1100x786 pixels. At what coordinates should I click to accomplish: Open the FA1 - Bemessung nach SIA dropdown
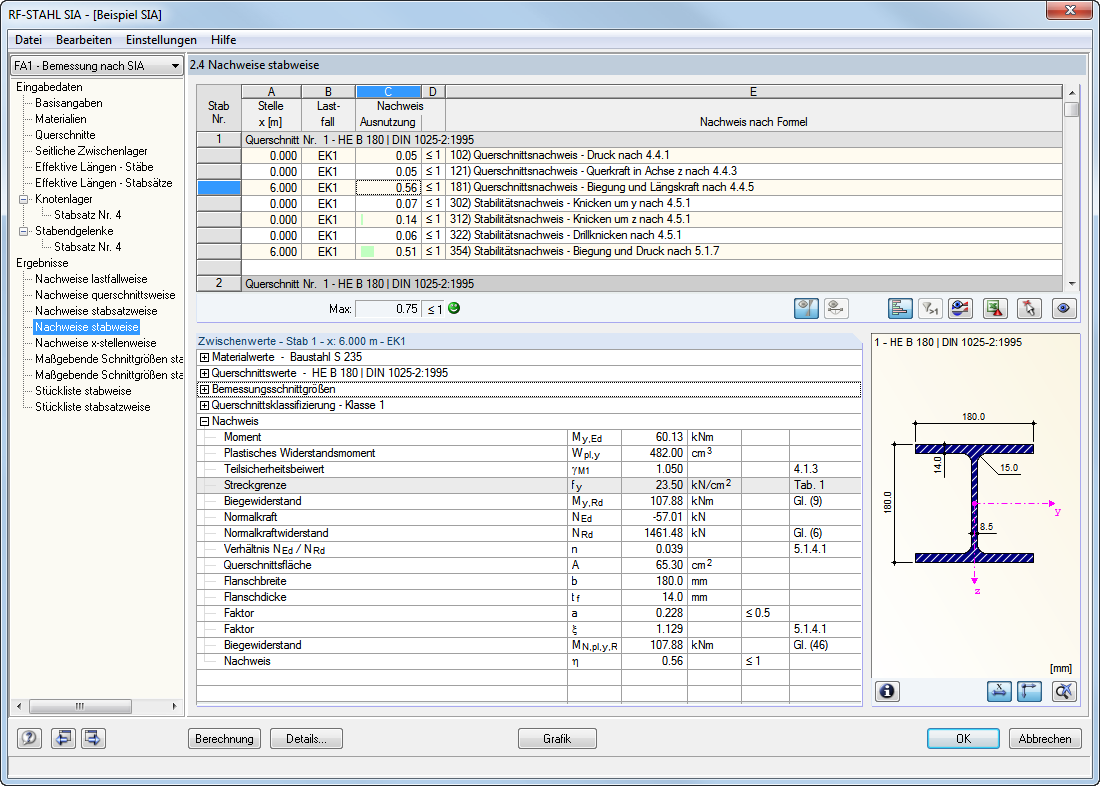point(97,65)
